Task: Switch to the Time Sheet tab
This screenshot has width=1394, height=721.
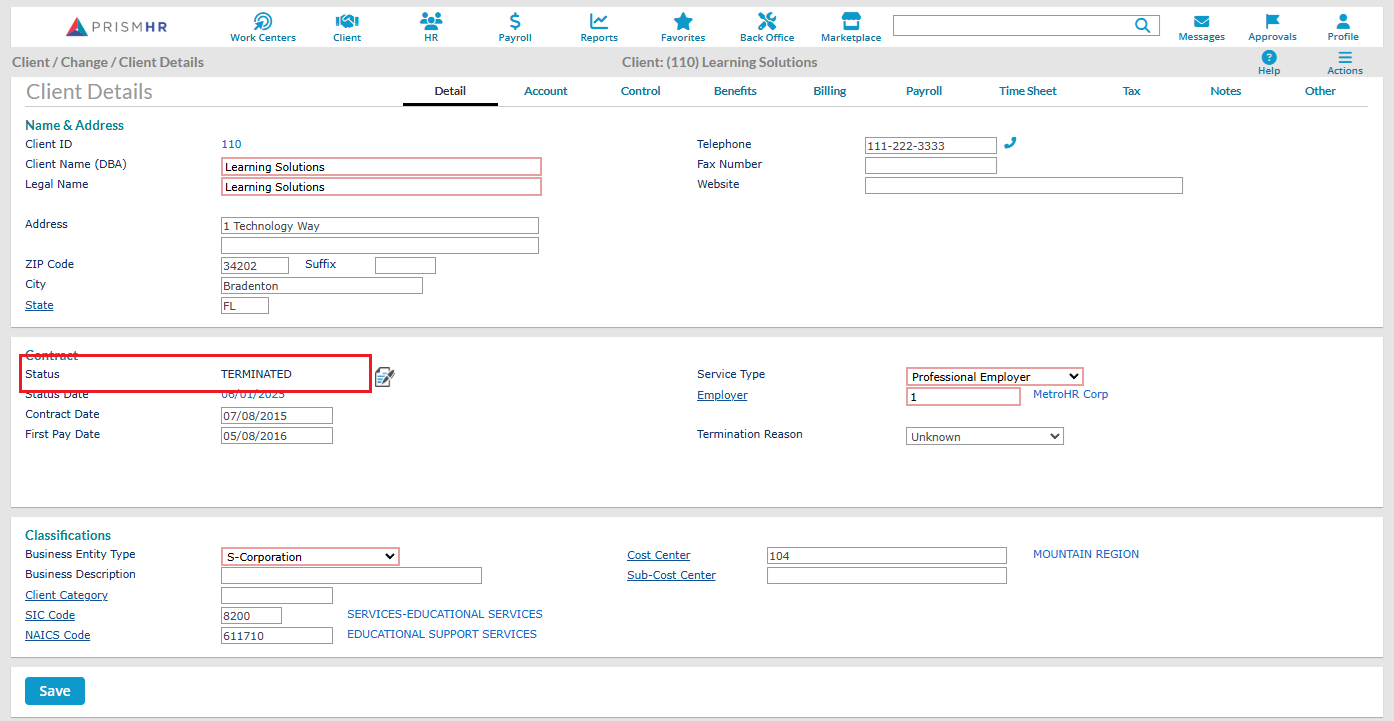Action: 1027,91
